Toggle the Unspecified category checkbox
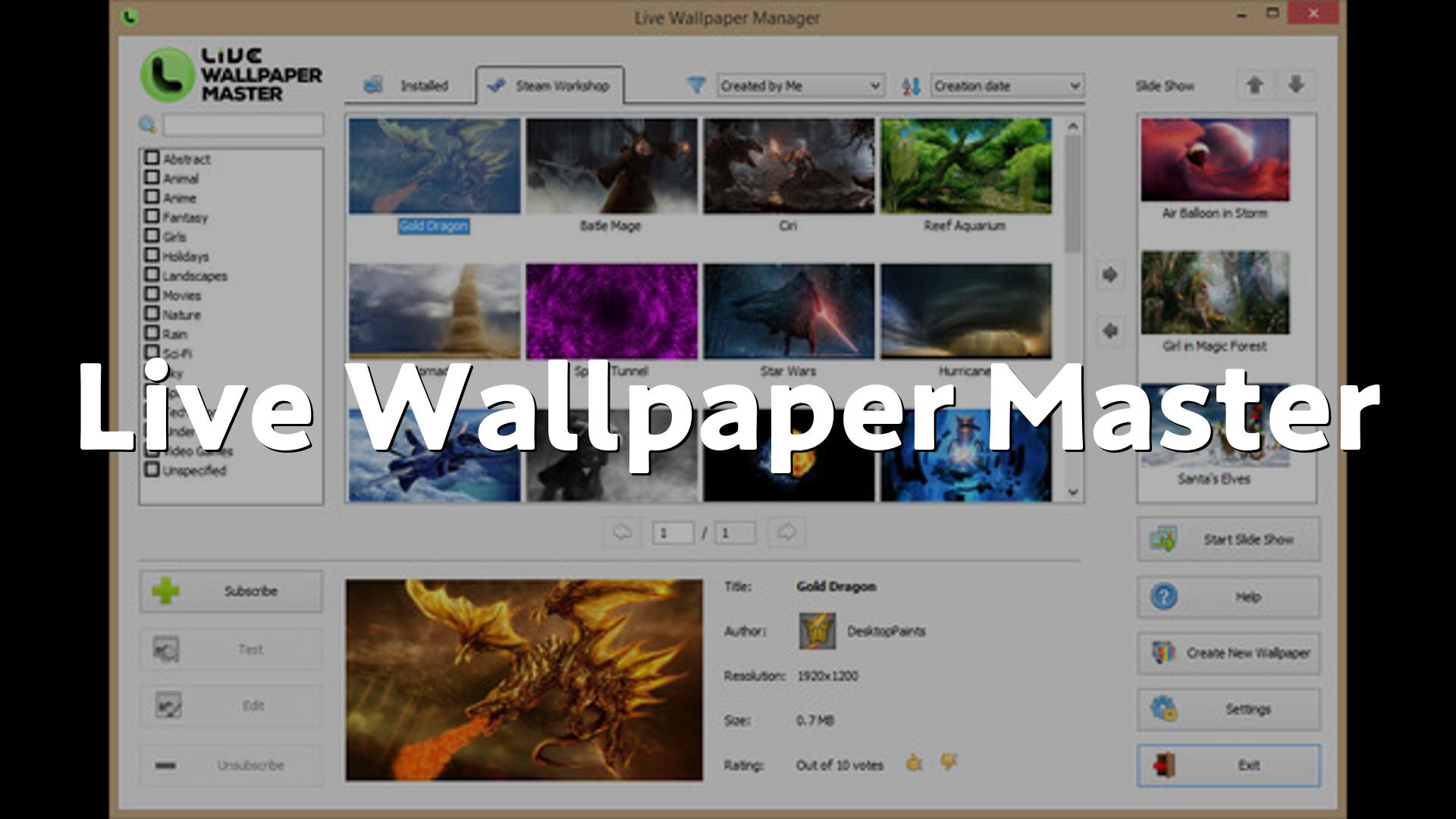This screenshot has height=819, width=1456. coord(152,469)
